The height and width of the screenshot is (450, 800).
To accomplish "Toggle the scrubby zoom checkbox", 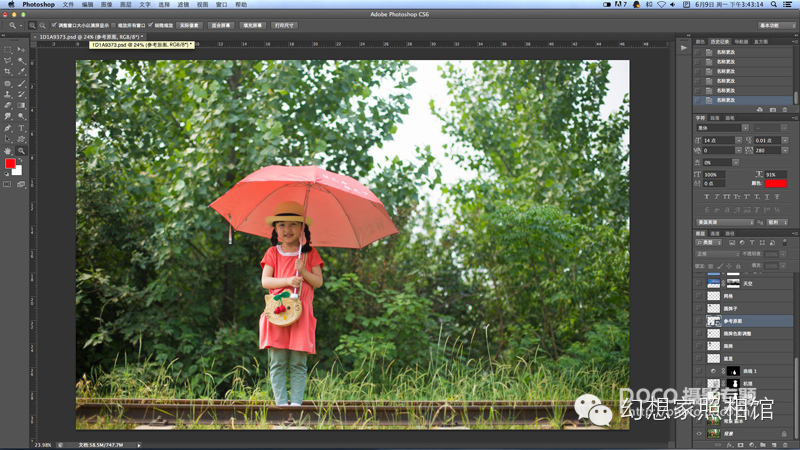I will [151, 25].
